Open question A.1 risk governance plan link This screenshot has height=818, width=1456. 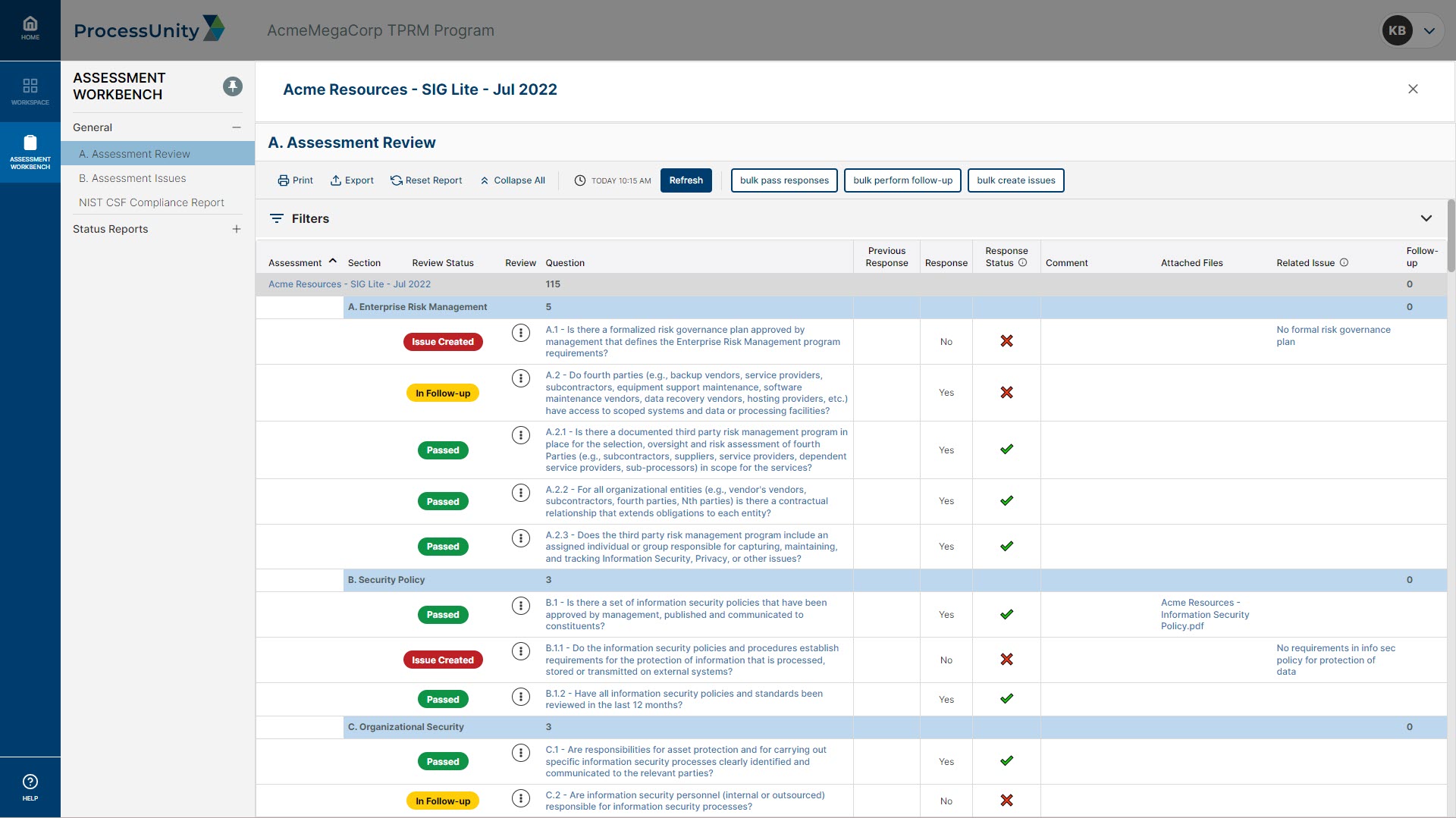click(x=693, y=342)
